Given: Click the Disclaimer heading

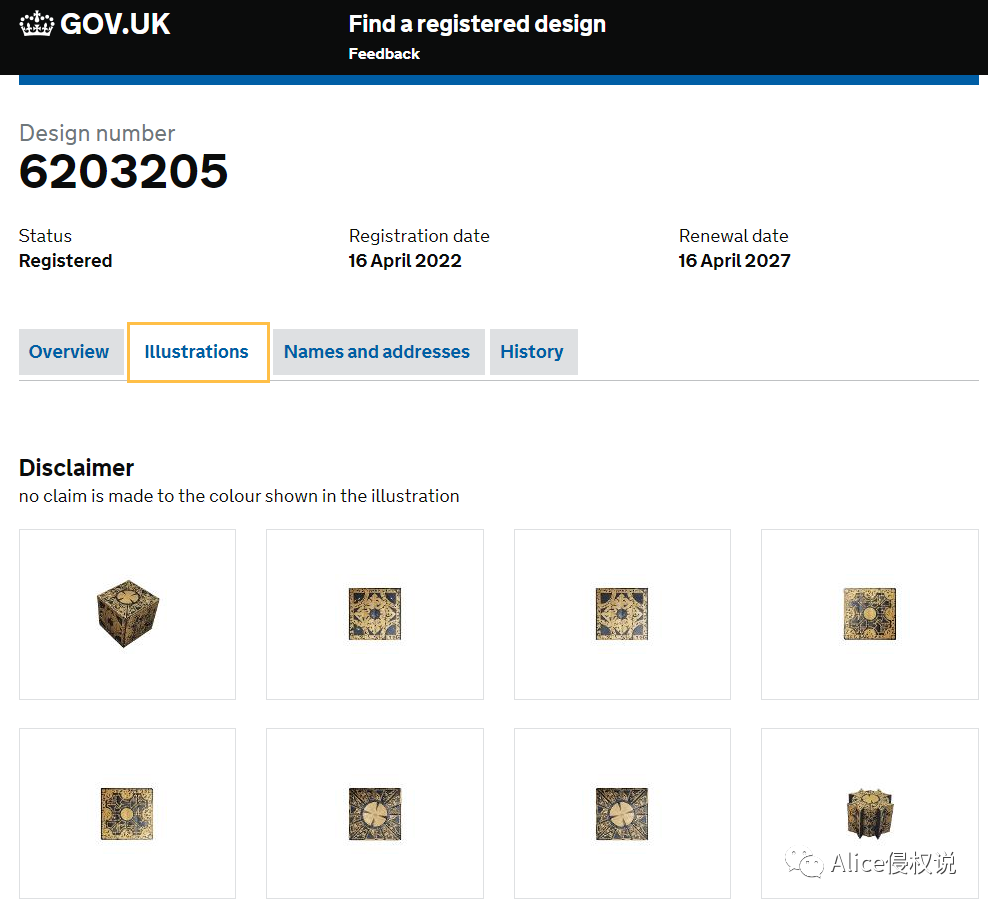Looking at the screenshot, I should 76,468.
